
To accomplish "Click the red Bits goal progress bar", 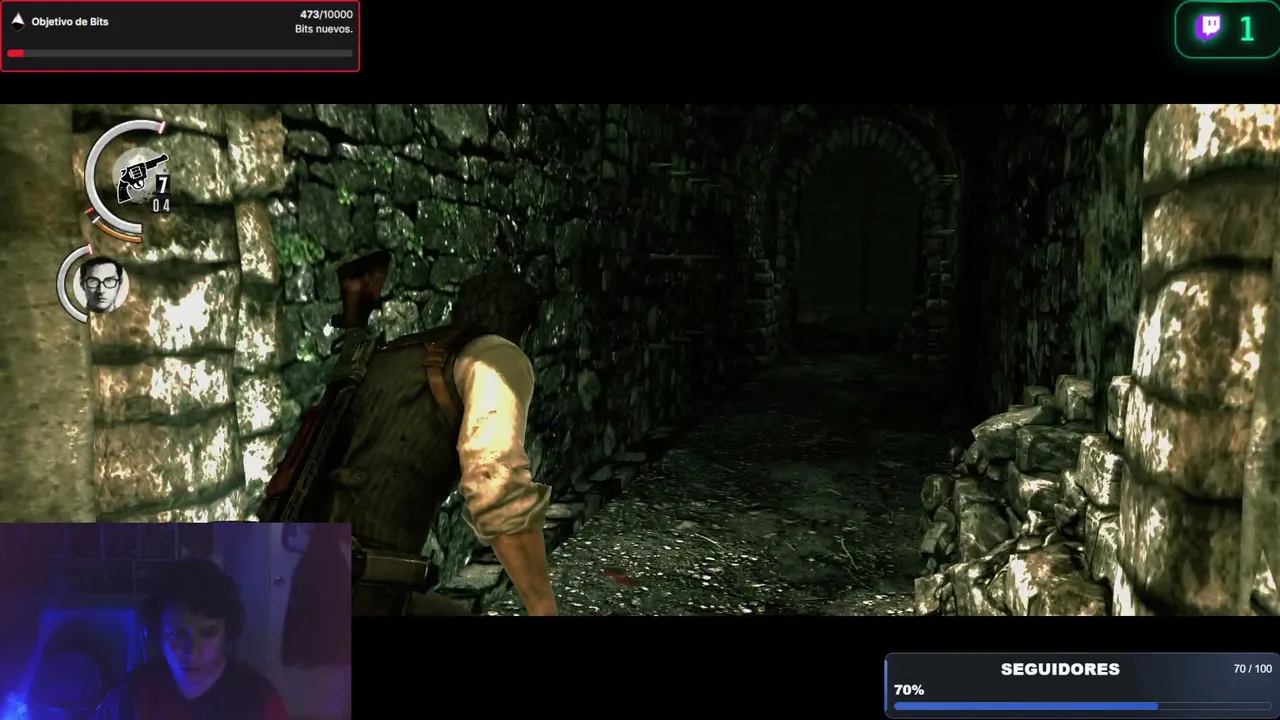I will pos(180,53).
